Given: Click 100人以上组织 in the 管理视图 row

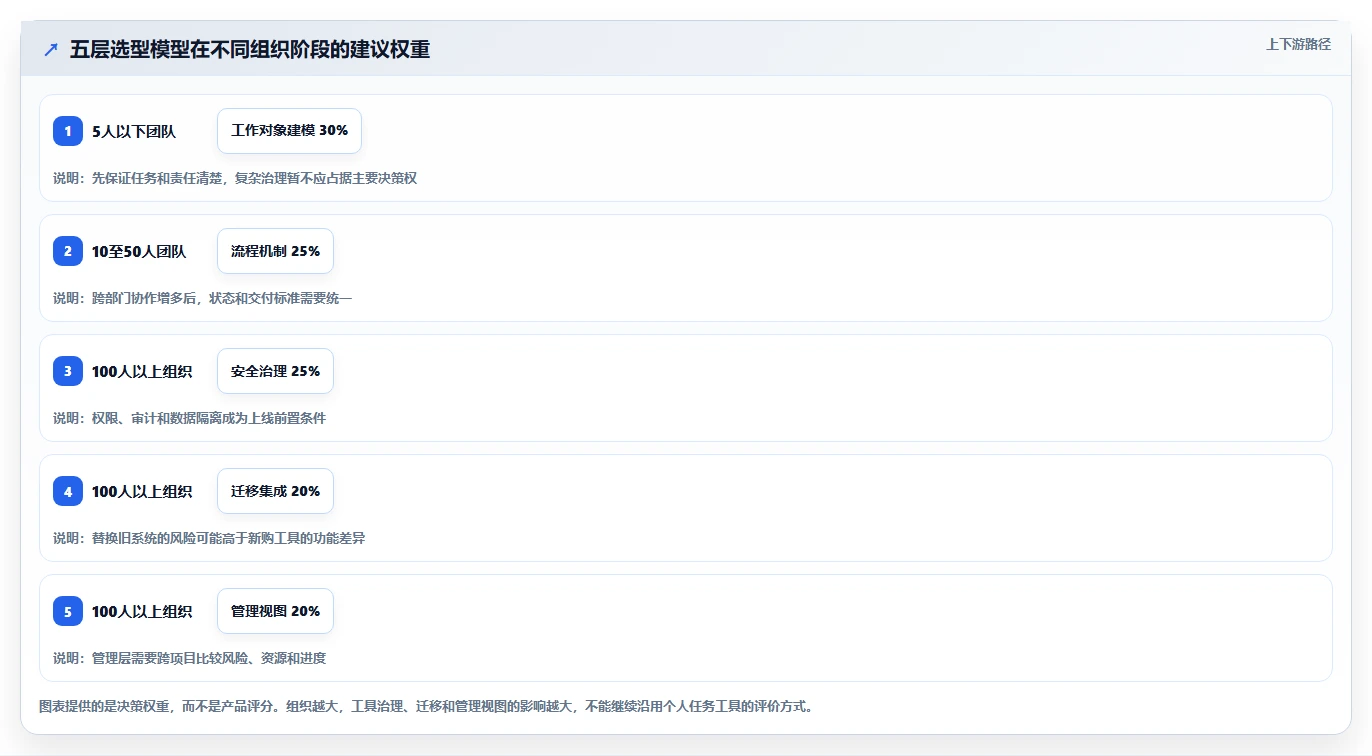Looking at the screenshot, I should [142, 611].
